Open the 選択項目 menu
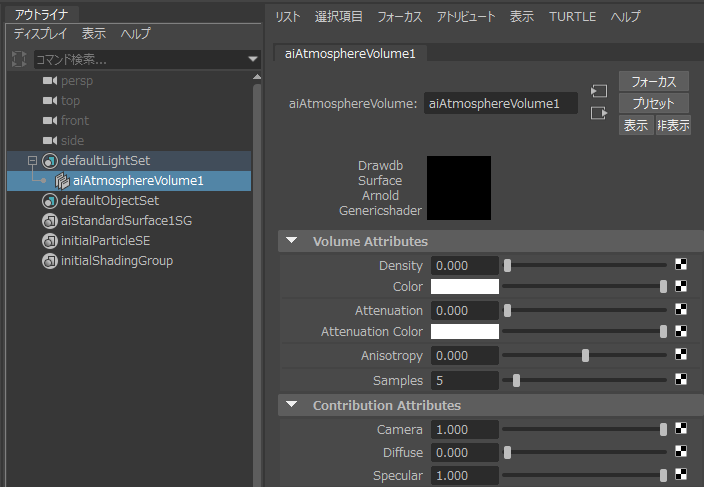This screenshot has width=704, height=487. pyautogui.click(x=339, y=17)
